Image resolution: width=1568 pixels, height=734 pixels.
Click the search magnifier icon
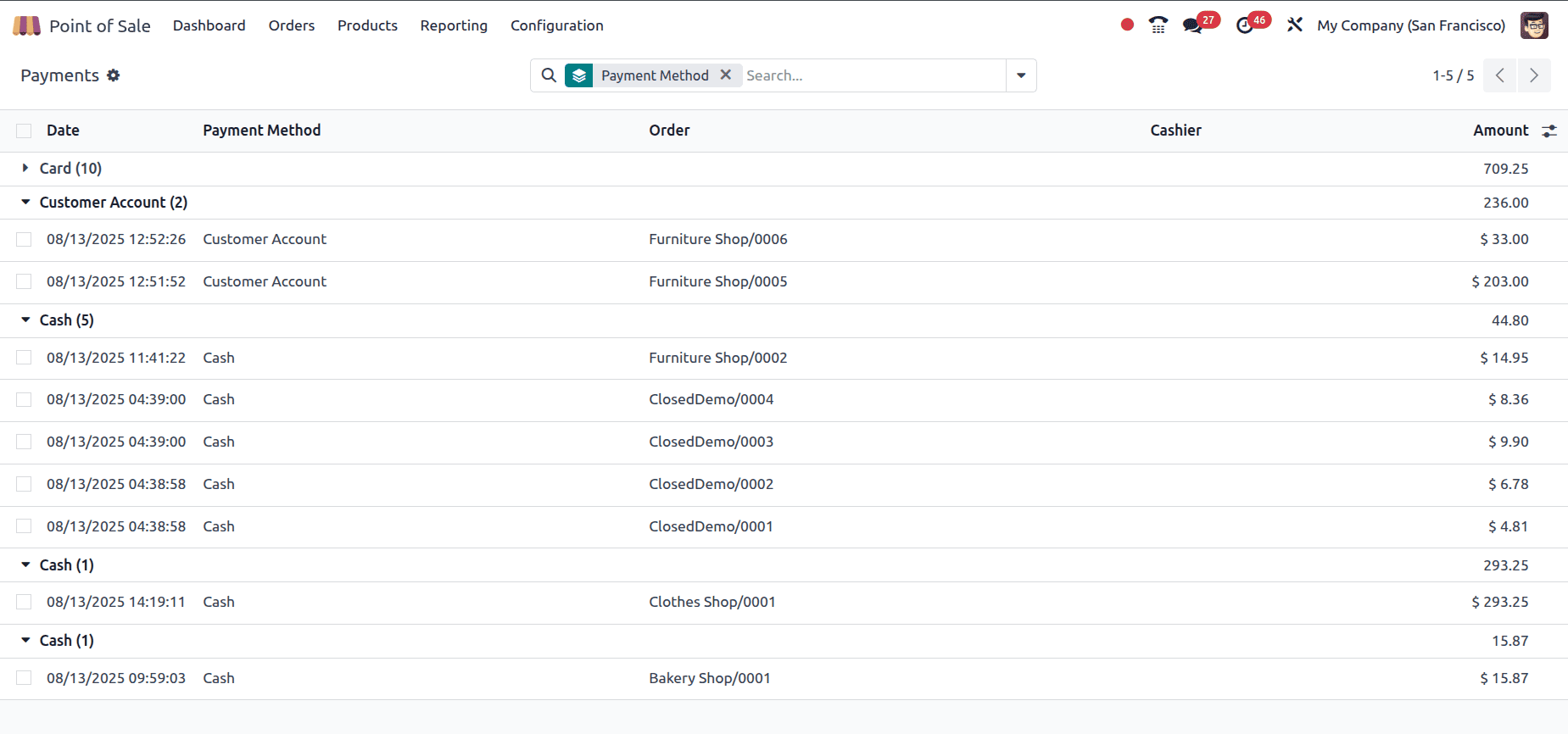549,75
